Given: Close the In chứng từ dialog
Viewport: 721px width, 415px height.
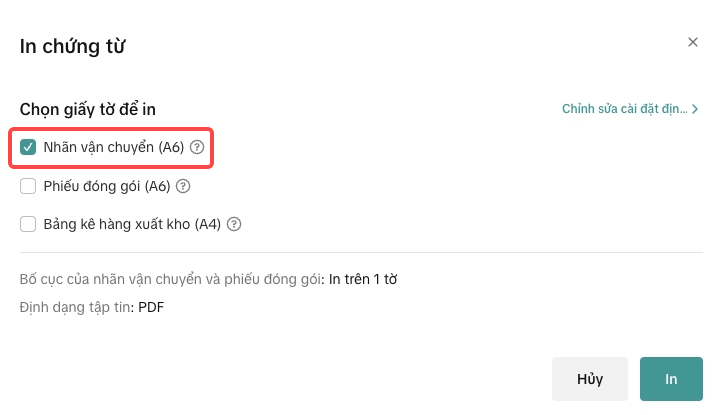Looking at the screenshot, I should coord(693,42).
